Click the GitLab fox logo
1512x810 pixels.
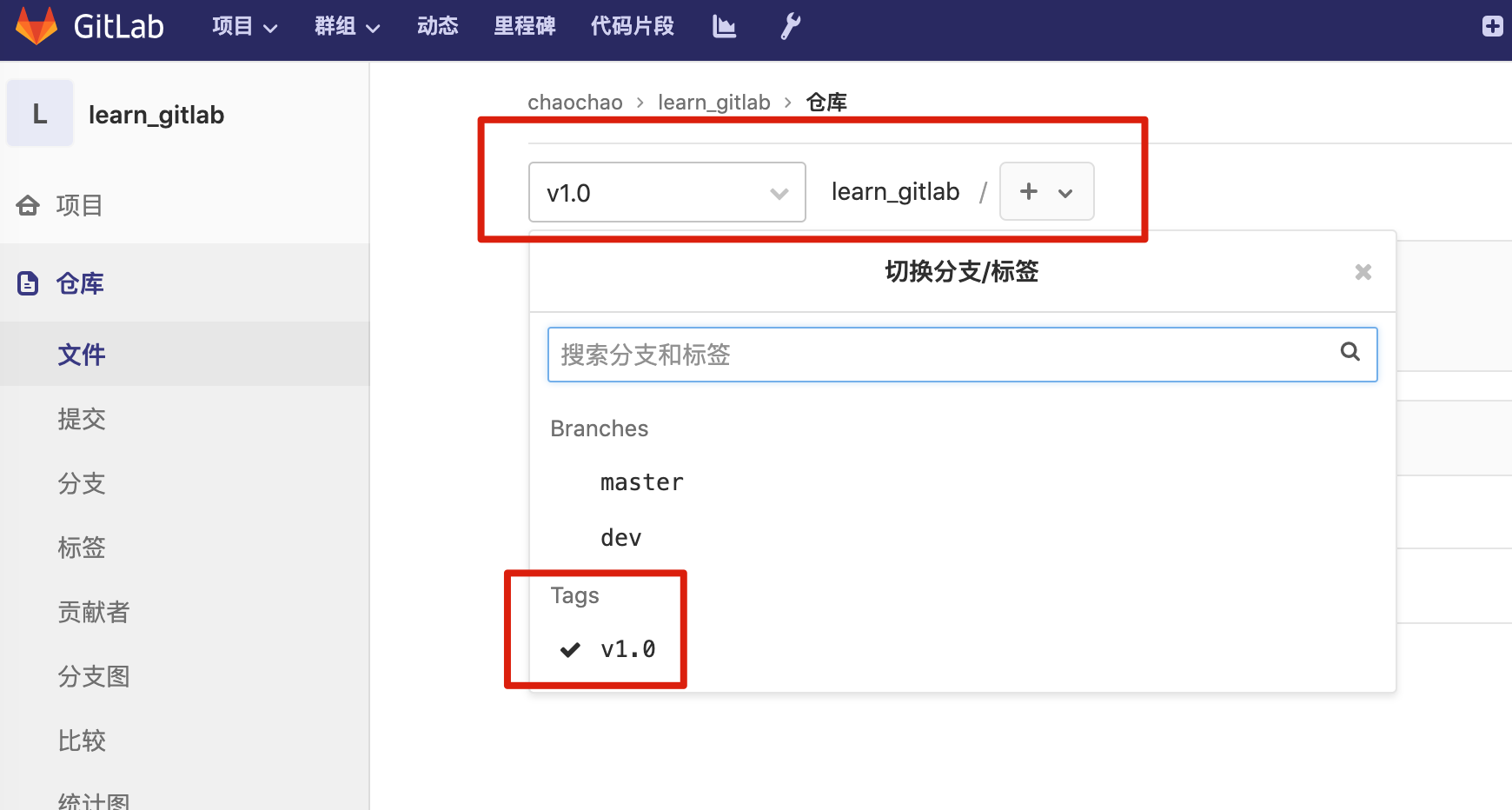click(x=36, y=26)
